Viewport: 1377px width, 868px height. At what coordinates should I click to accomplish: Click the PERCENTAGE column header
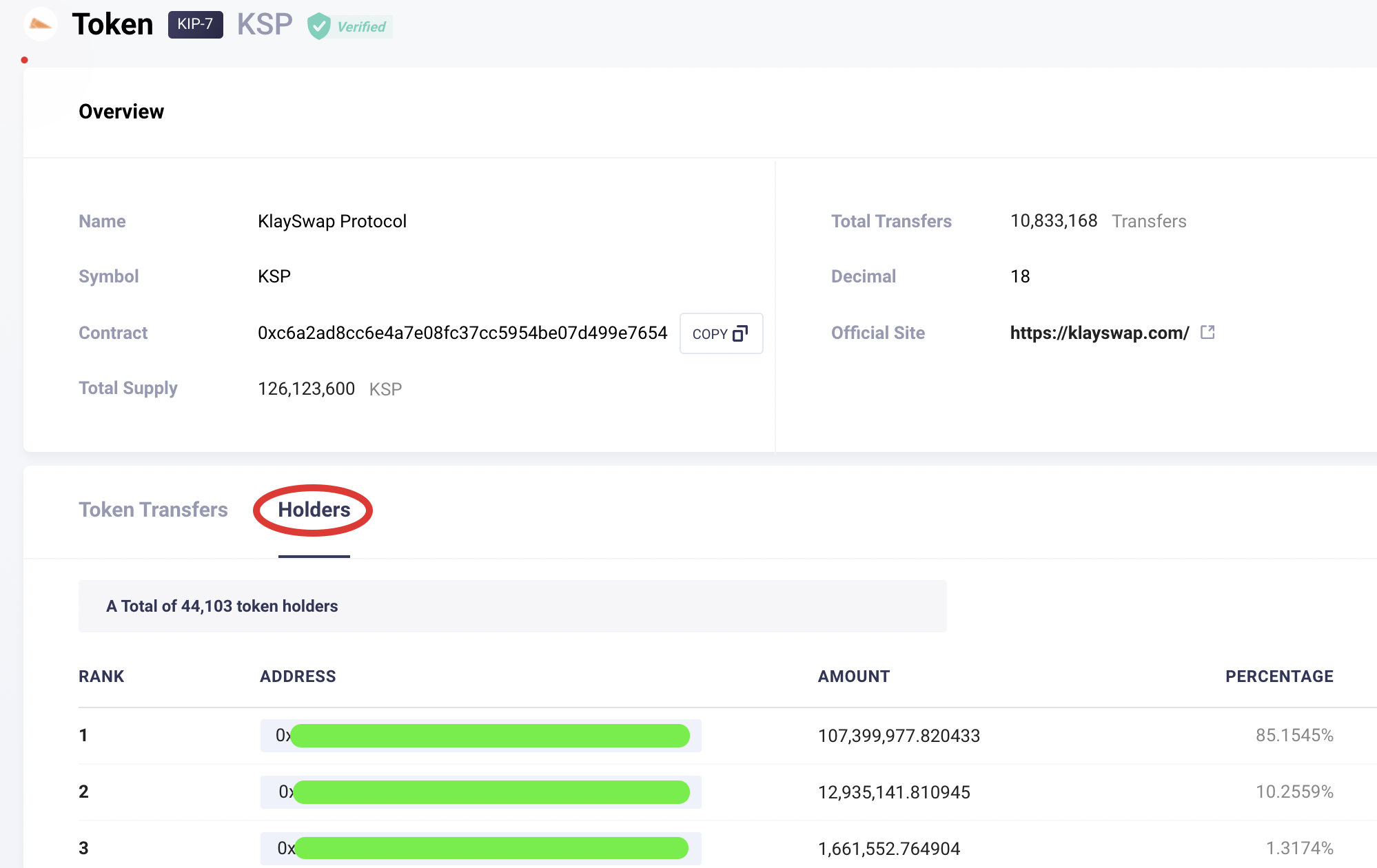pos(1278,676)
